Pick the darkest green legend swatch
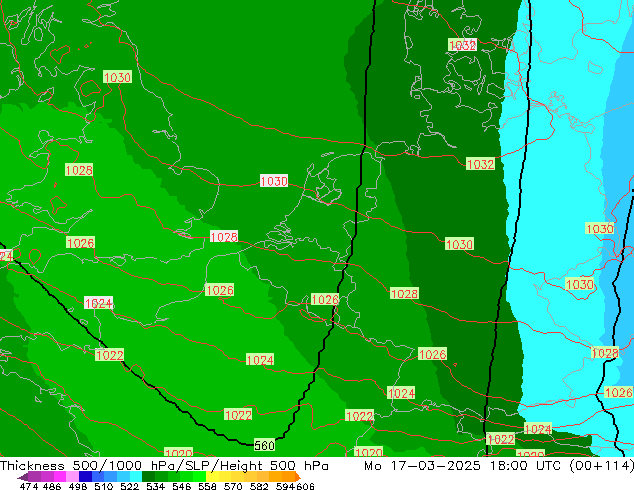Screen dimensions: 634x490 tap(149, 477)
